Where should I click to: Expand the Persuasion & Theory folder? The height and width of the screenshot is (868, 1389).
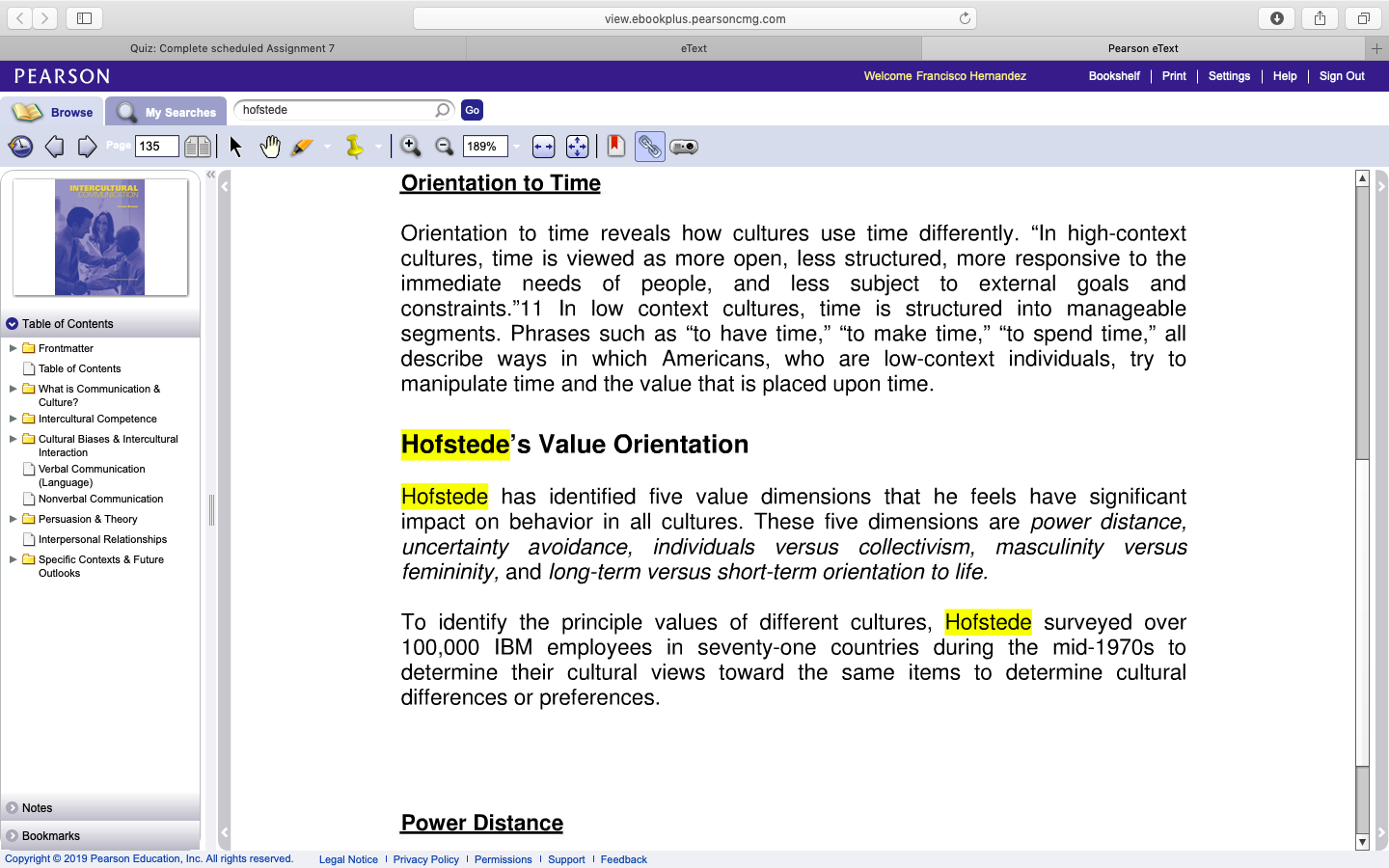pos(13,519)
